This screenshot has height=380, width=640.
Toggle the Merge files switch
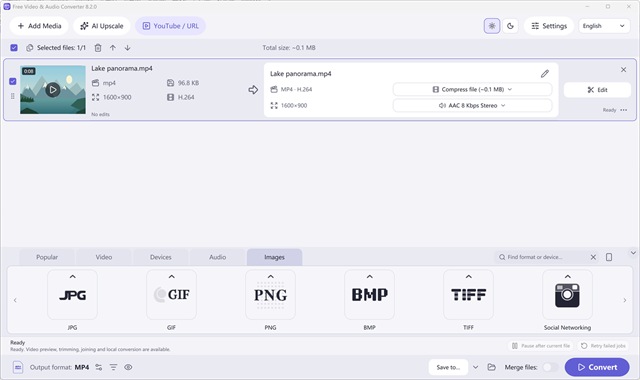point(551,367)
